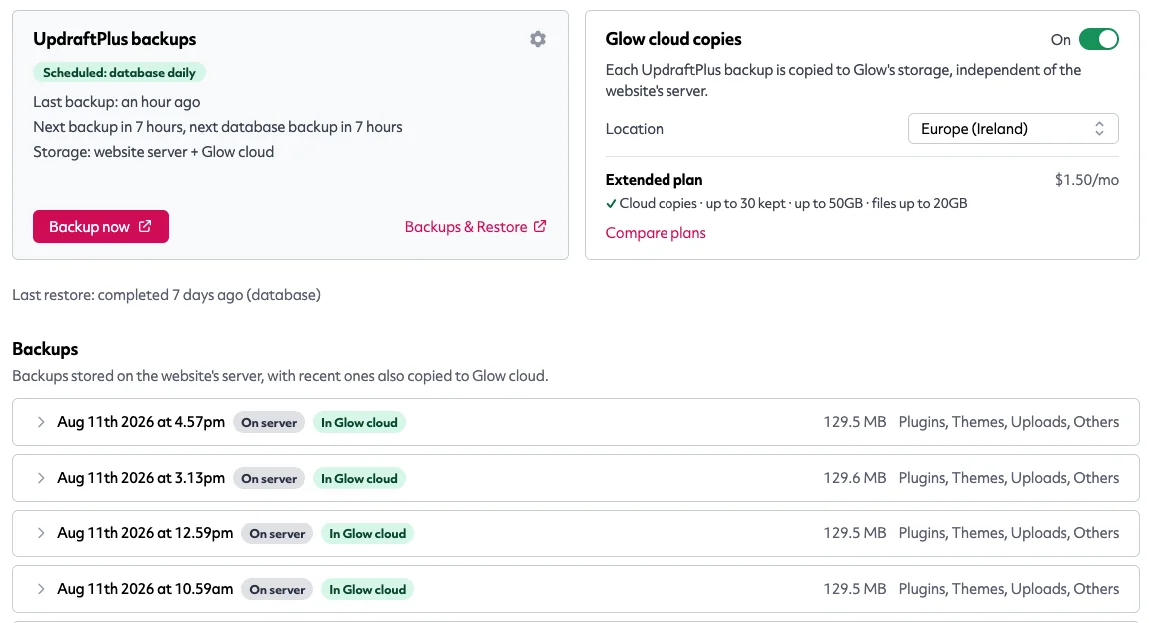The width and height of the screenshot is (1149, 623).
Task: Click 'On server' badge on 4.57pm backup
Action: pyautogui.click(x=269, y=422)
